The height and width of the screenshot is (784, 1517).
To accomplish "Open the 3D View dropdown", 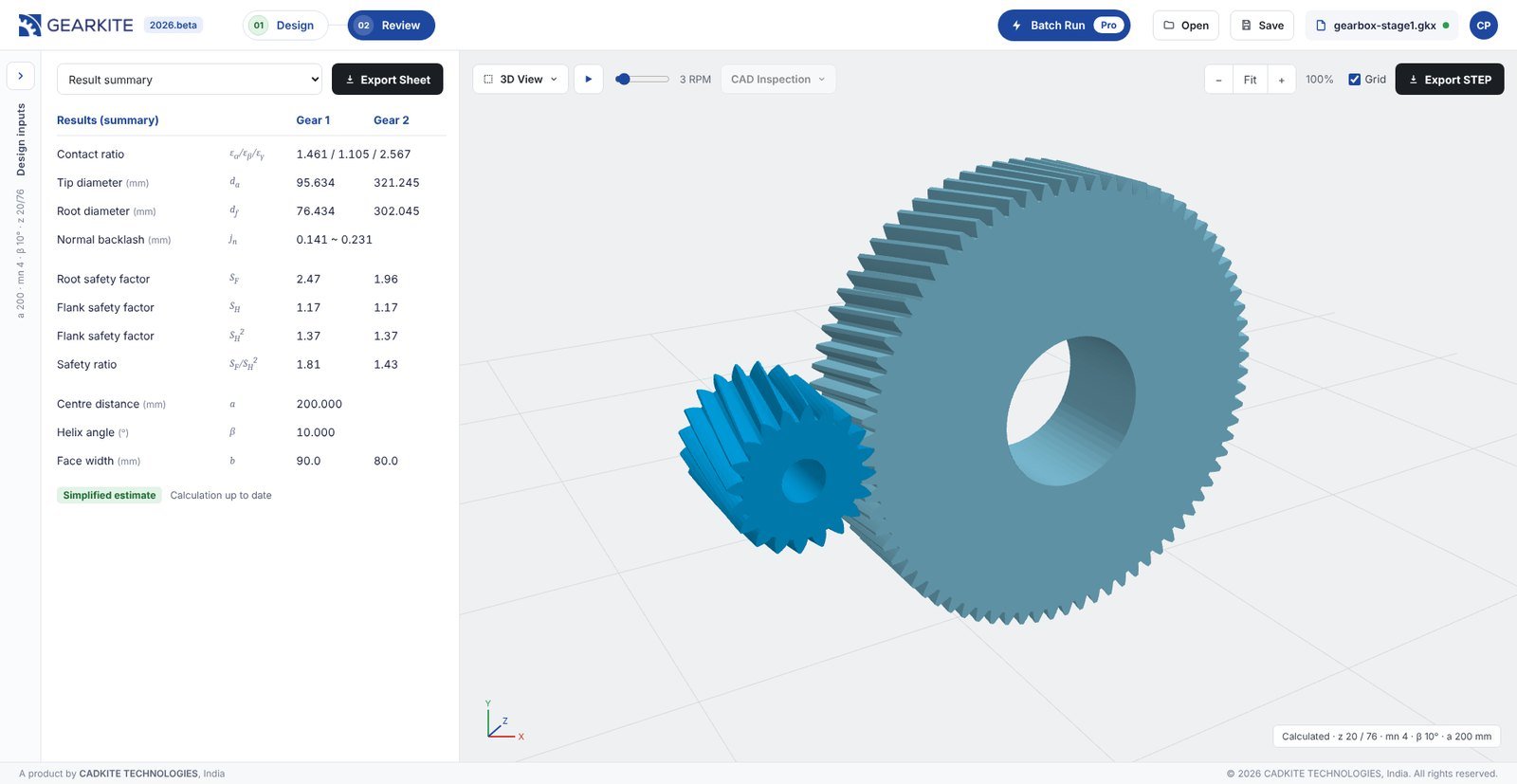I will 521,80.
